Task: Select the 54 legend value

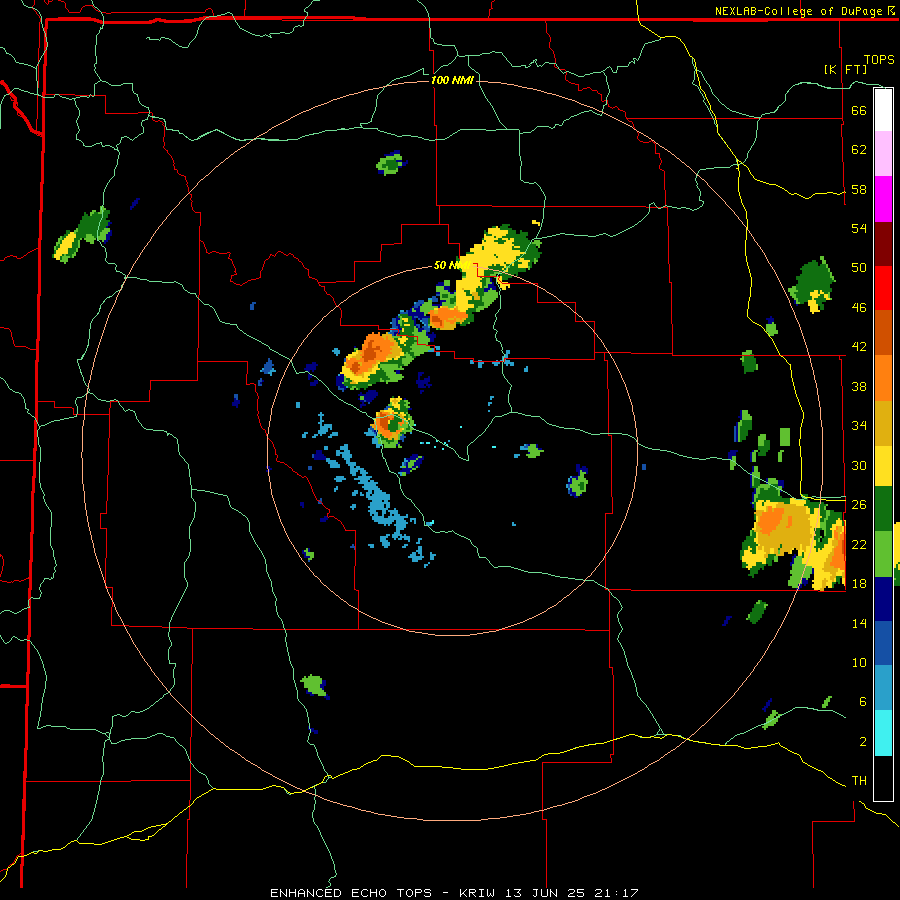Action: pos(859,228)
